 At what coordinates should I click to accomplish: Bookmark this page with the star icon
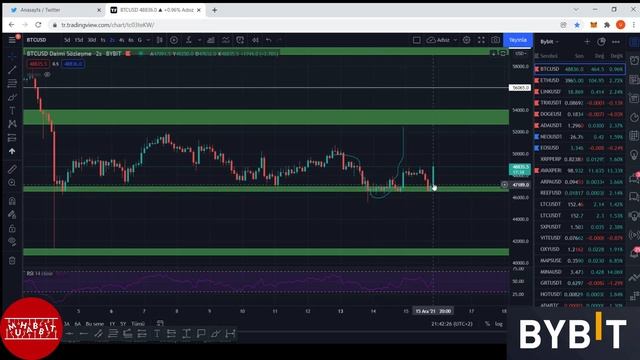coord(577,25)
